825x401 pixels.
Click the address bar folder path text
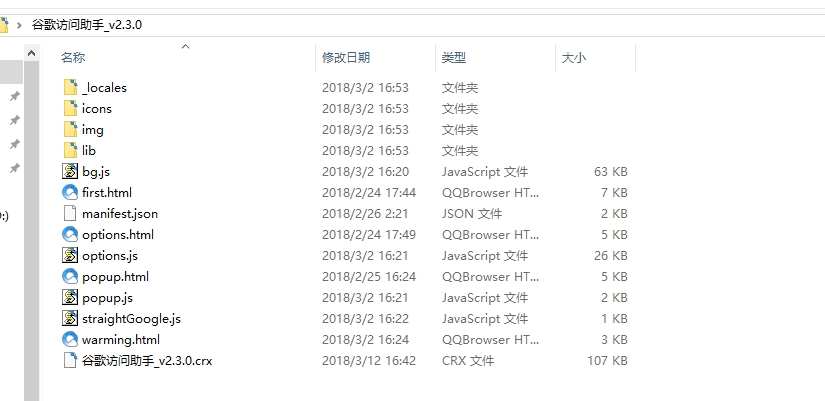click(x=87, y=24)
